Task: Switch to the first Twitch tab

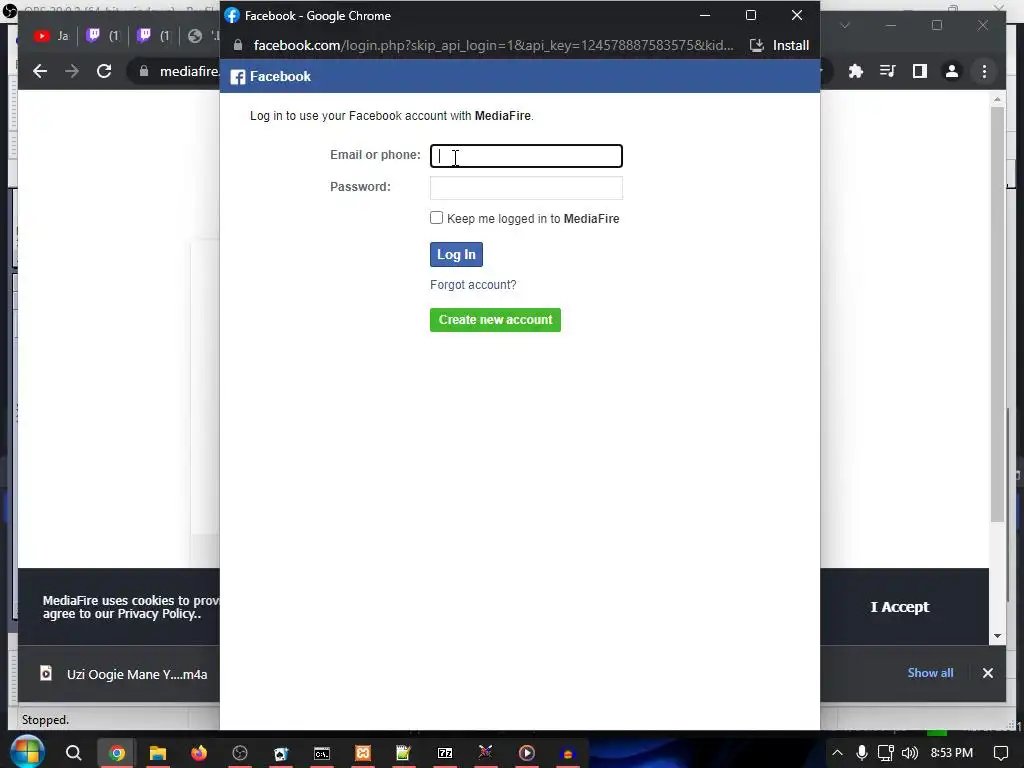Action: point(103,36)
